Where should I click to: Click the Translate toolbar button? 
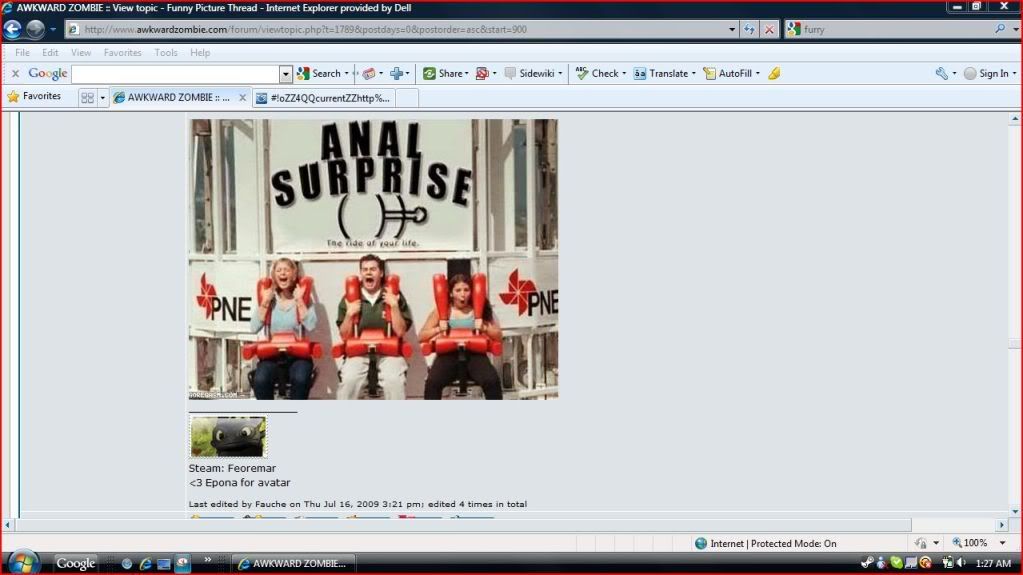pos(661,73)
